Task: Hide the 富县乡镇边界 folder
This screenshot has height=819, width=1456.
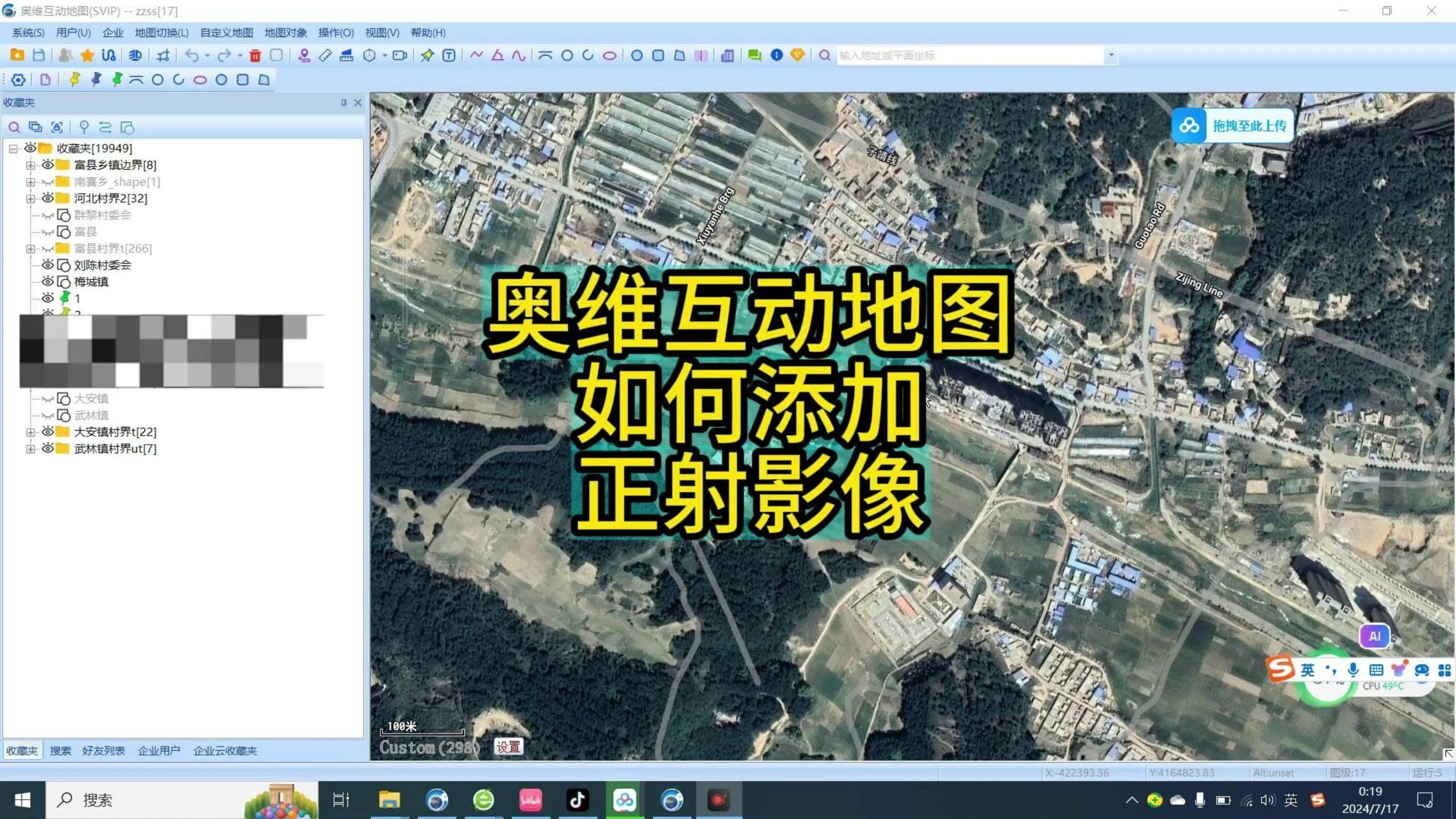Action: 48,165
